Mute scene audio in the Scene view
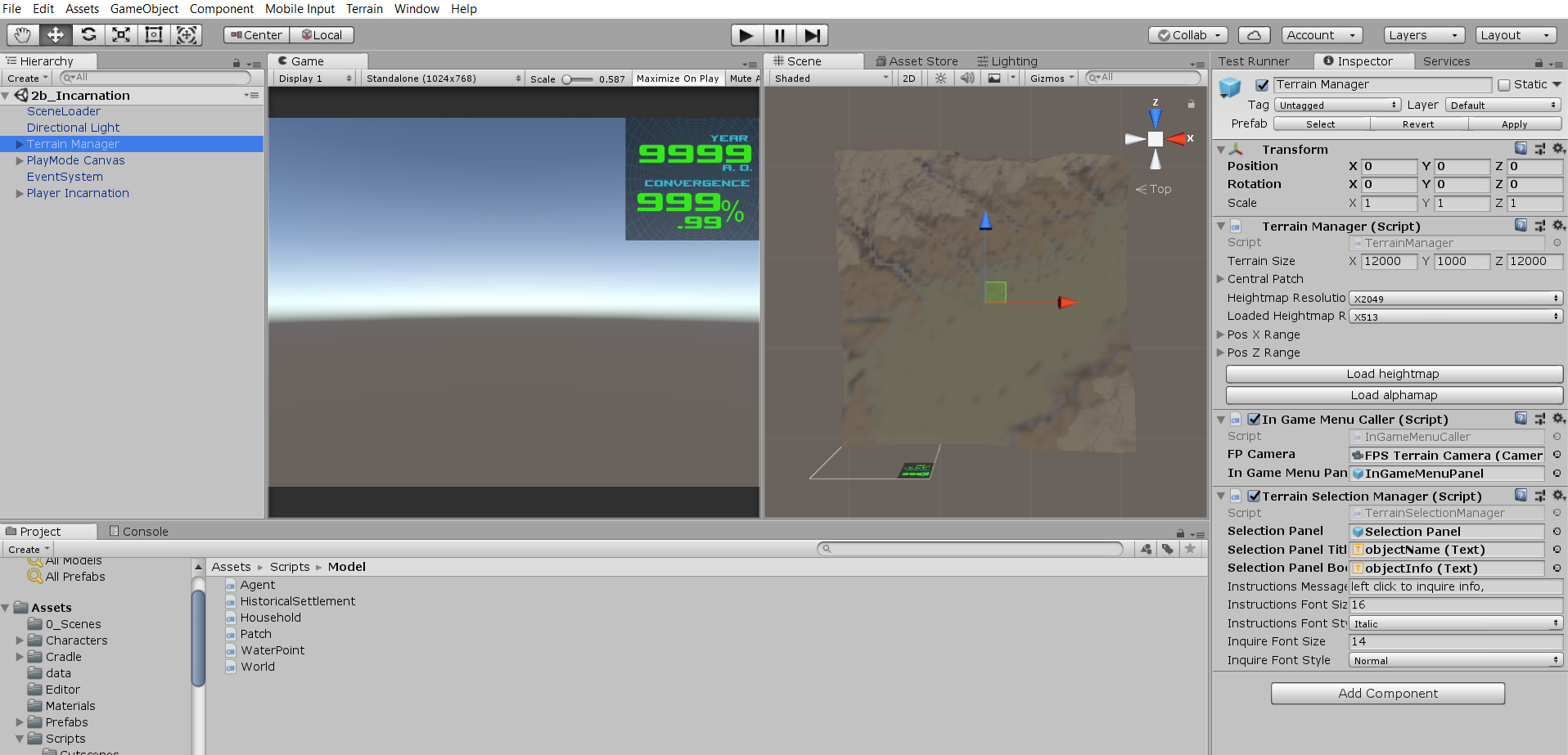 [x=967, y=78]
